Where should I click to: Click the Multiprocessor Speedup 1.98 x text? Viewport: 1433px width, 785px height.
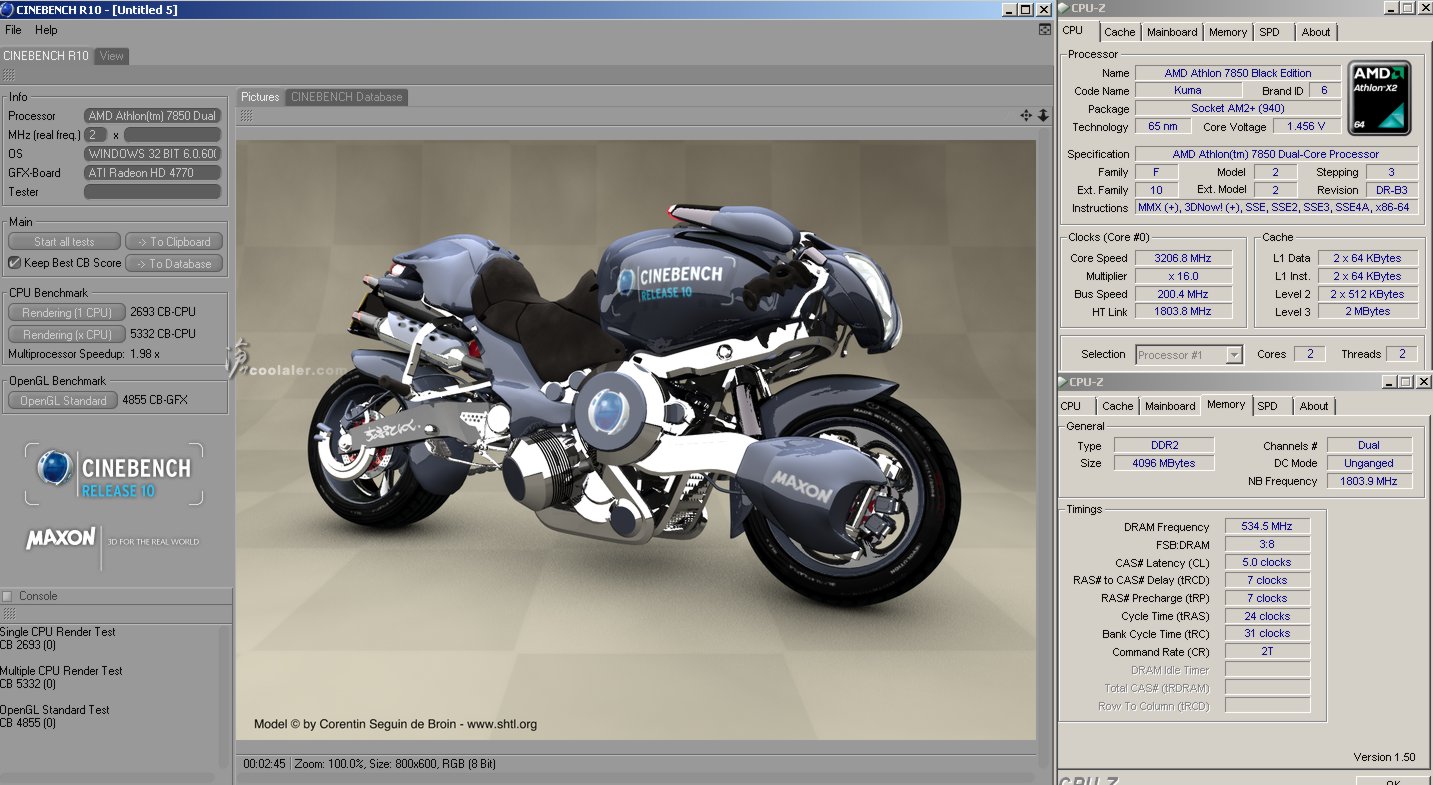pos(84,354)
